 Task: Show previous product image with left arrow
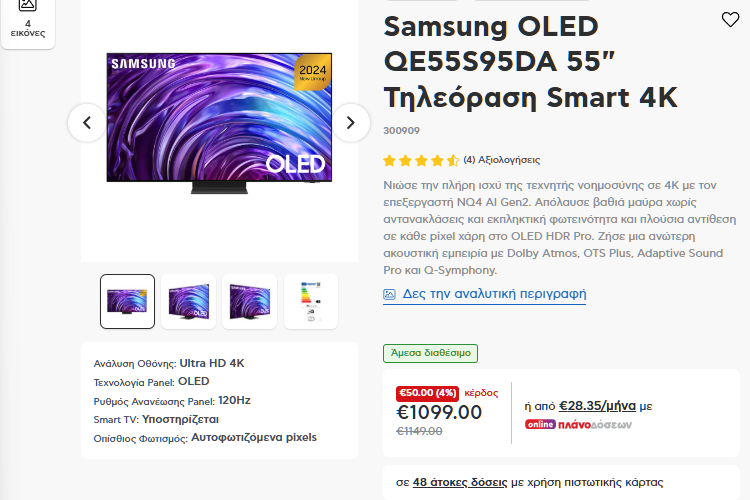coord(87,122)
